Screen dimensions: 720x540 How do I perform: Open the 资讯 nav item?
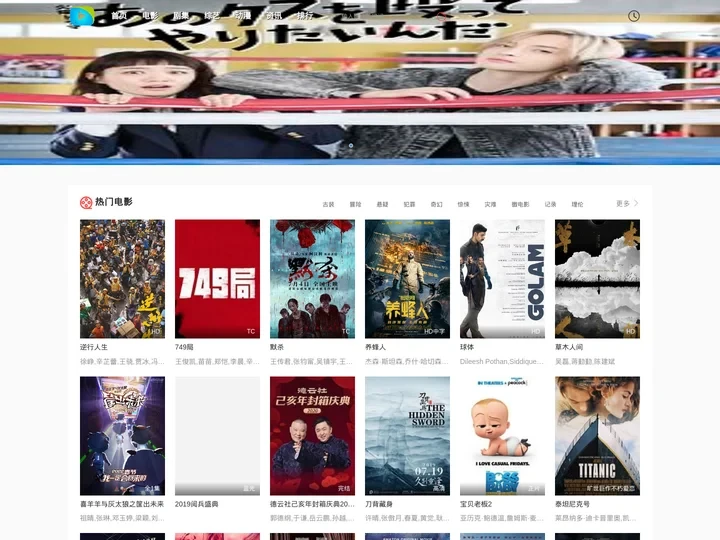coord(274,16)
